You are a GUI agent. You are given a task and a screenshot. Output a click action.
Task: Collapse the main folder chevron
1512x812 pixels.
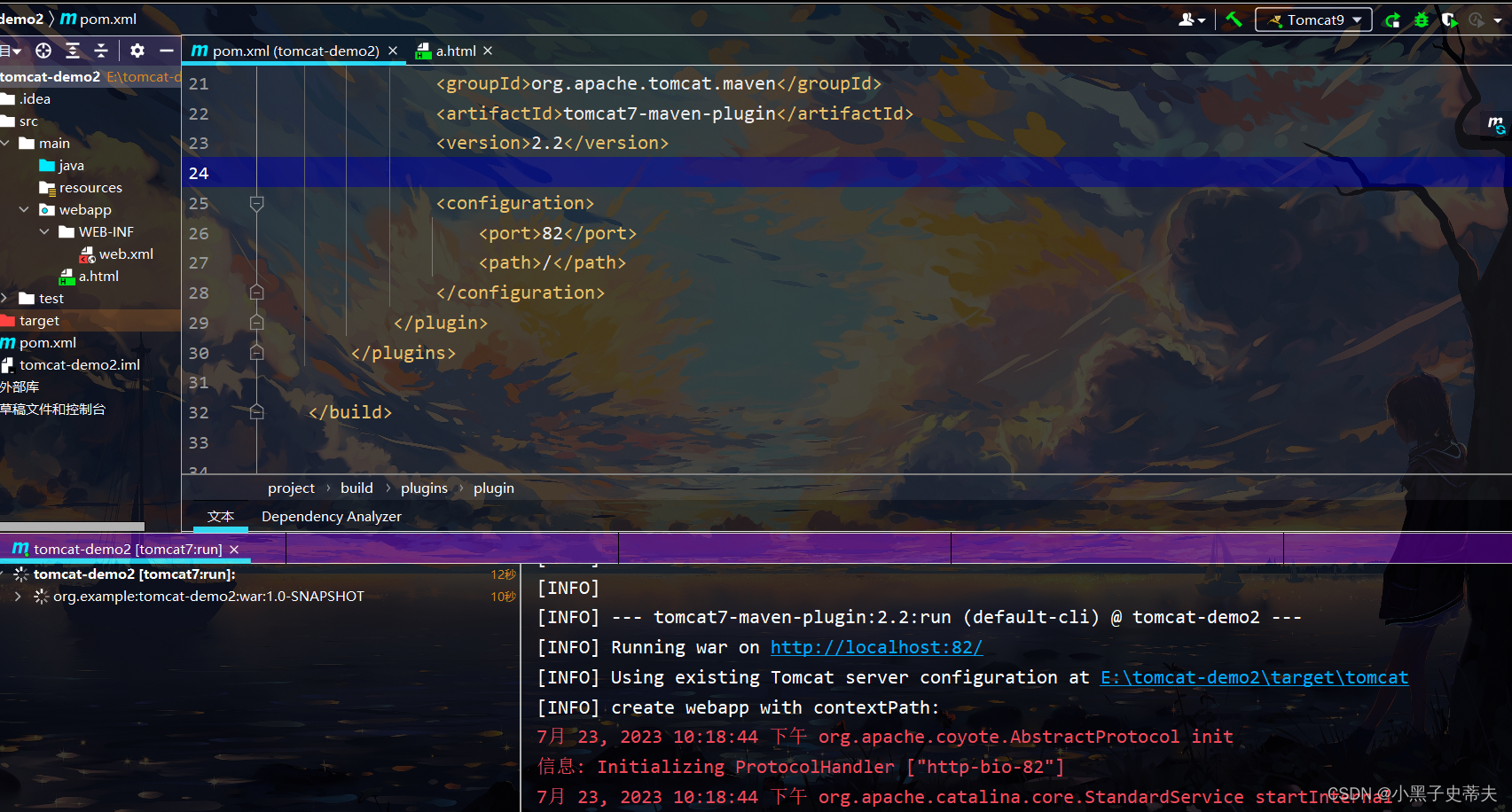(5, 143)
